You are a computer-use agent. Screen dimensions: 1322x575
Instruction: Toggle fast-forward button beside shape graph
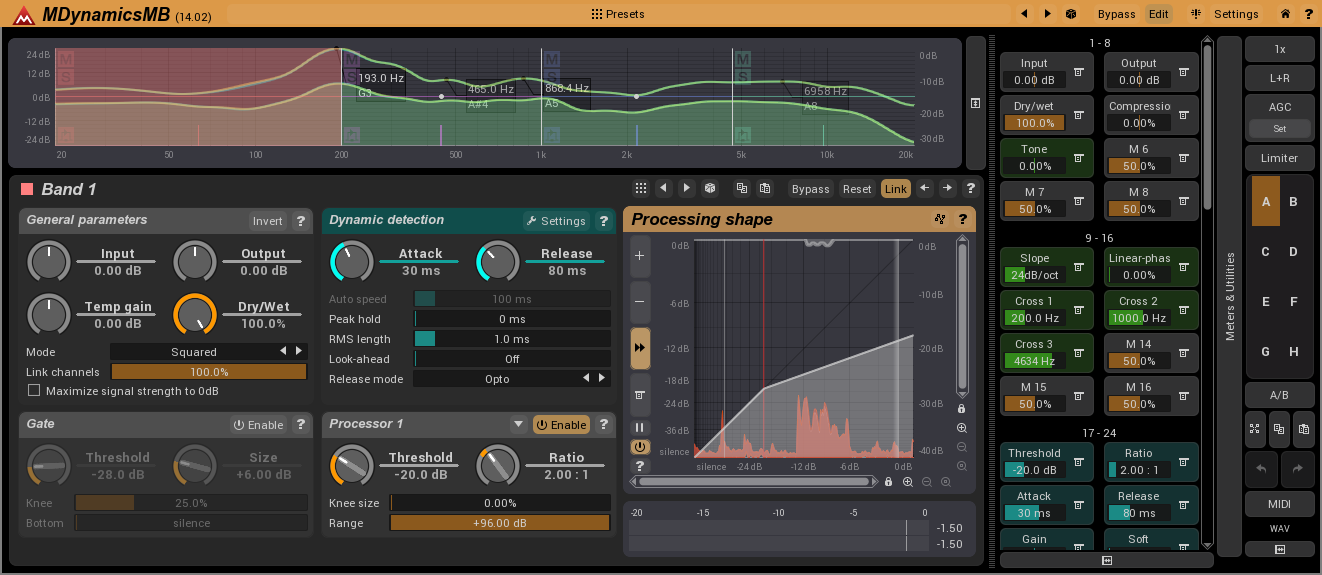click(x=640, y=347)
